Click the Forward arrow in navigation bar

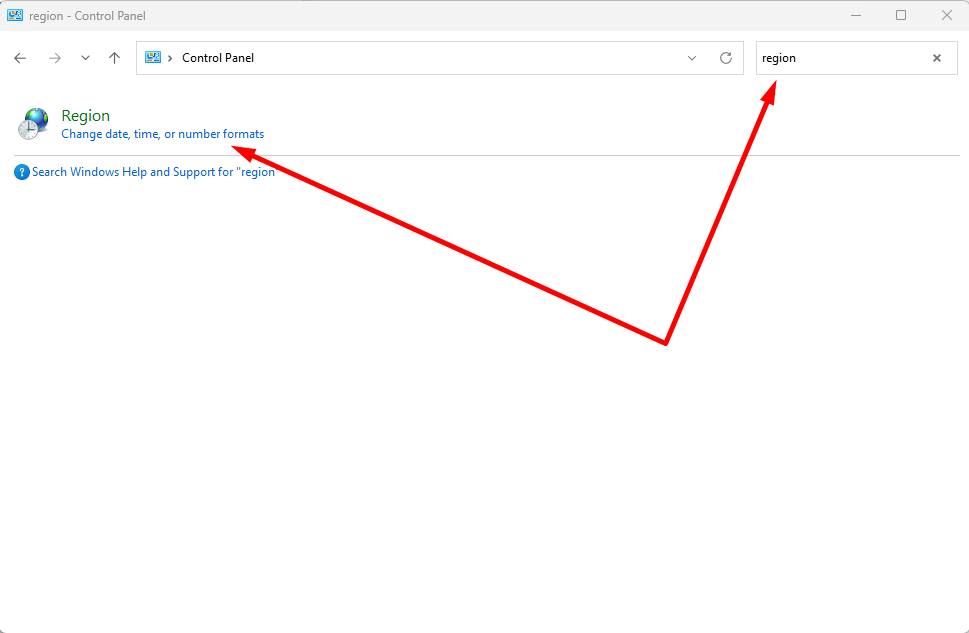point(55,58)
